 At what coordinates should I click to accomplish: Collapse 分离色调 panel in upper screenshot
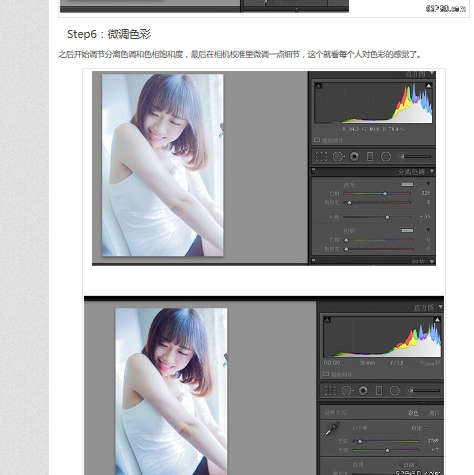click(x=432, y=171)
